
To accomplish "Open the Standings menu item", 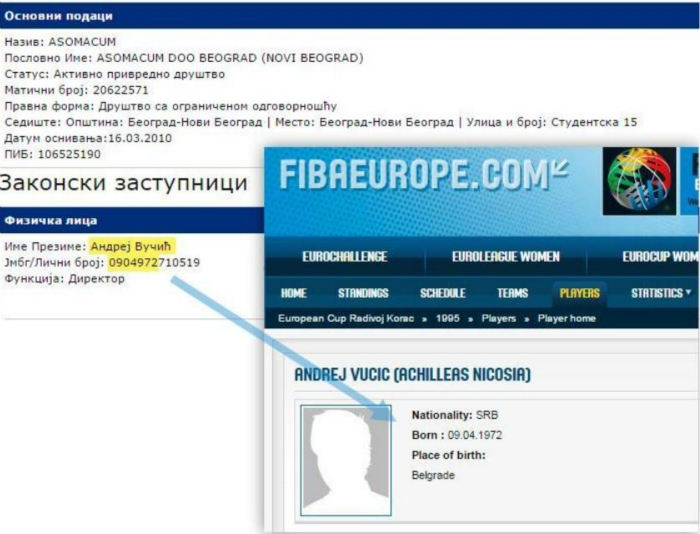I will click(x=363, y=293).
